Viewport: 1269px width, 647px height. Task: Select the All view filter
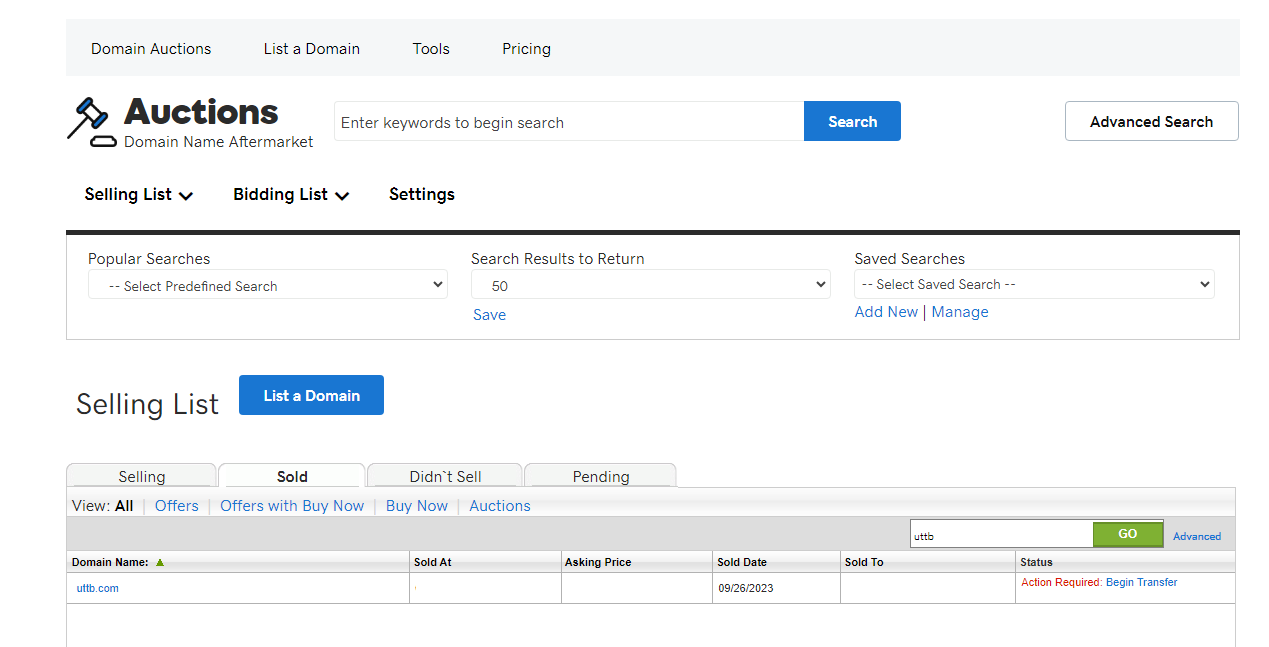point(124,506)
